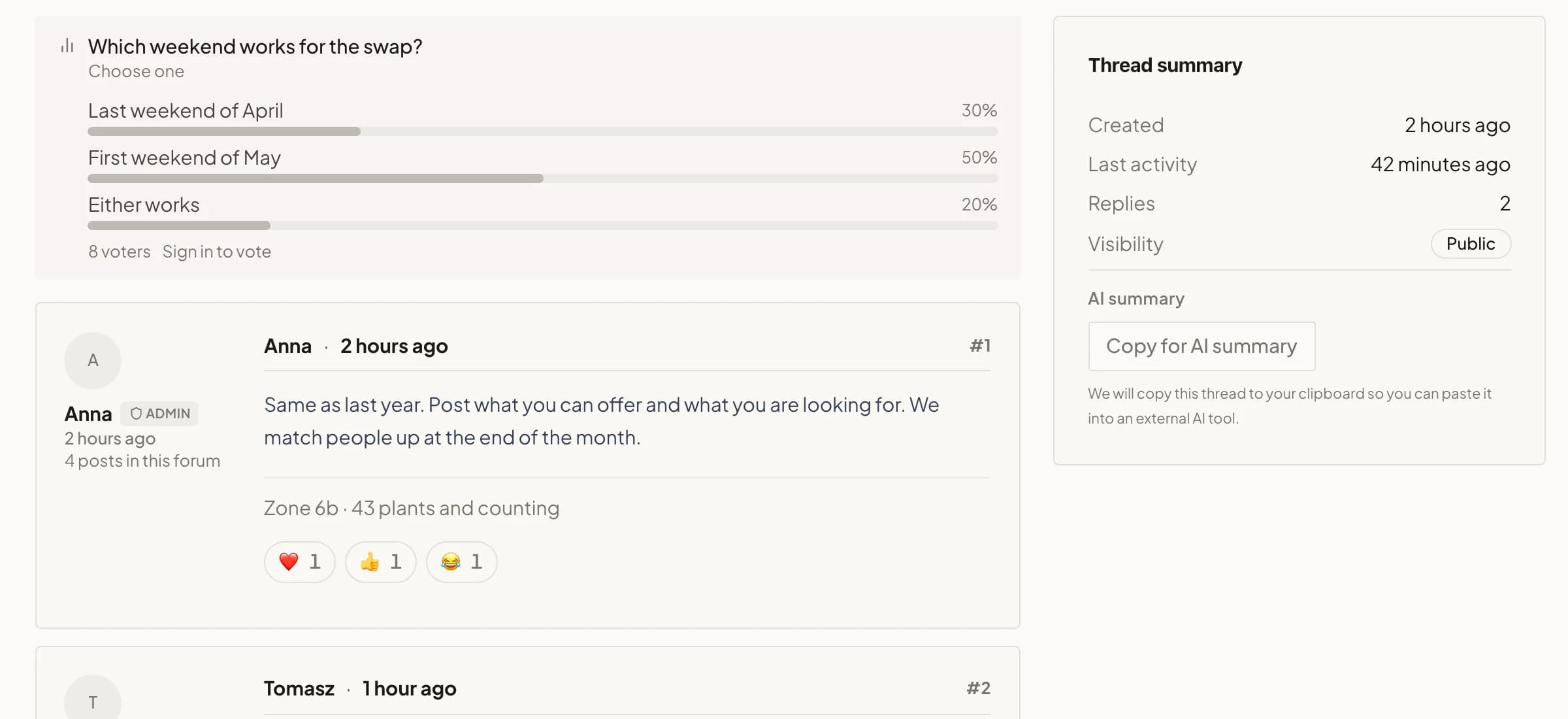Click the ADMIN badge label
The width and height of the screenshot is (1568, 719).
[159, 414]
